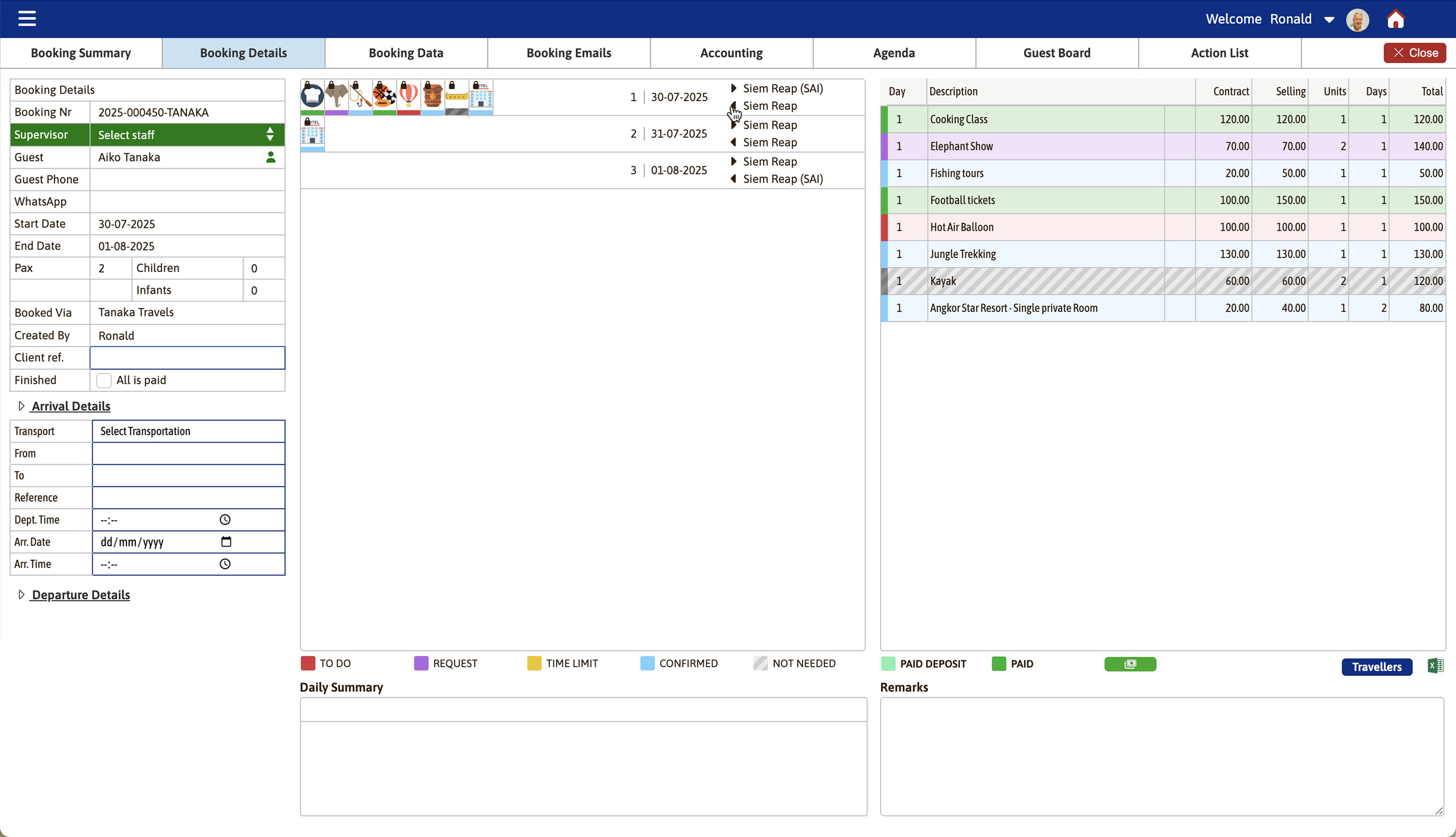Switch to the Accounting tab

click(731, 53)
